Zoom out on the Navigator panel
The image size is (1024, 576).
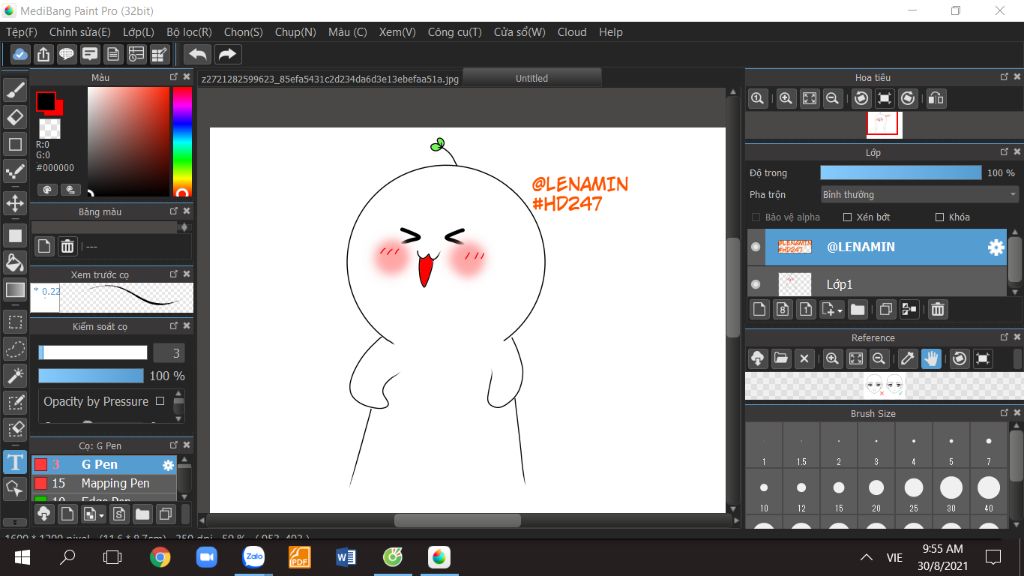[832, 99]
